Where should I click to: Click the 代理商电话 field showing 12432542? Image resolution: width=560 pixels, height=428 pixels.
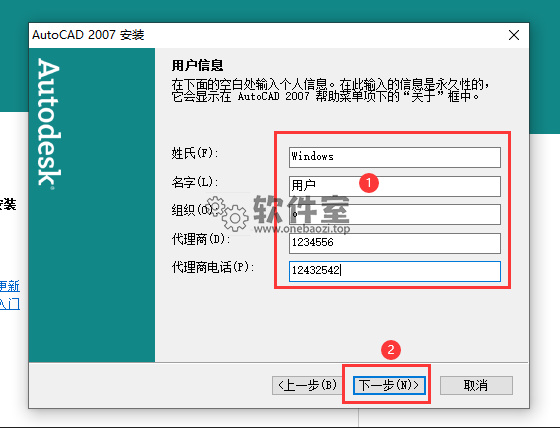(395, 271)
